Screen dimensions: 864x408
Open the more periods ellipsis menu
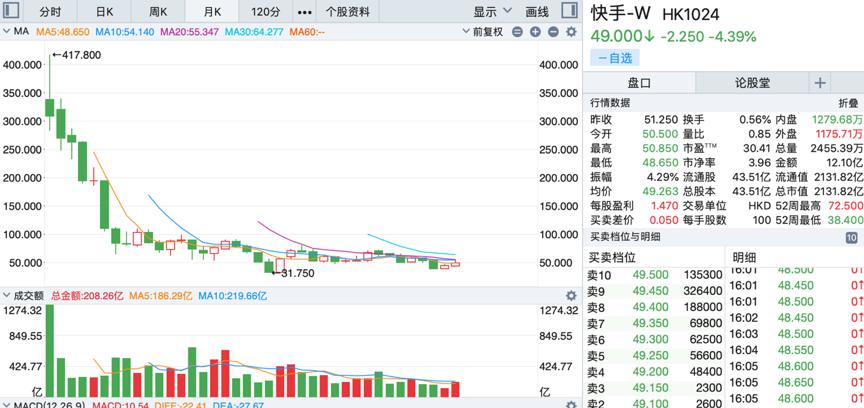coord(304,12)
